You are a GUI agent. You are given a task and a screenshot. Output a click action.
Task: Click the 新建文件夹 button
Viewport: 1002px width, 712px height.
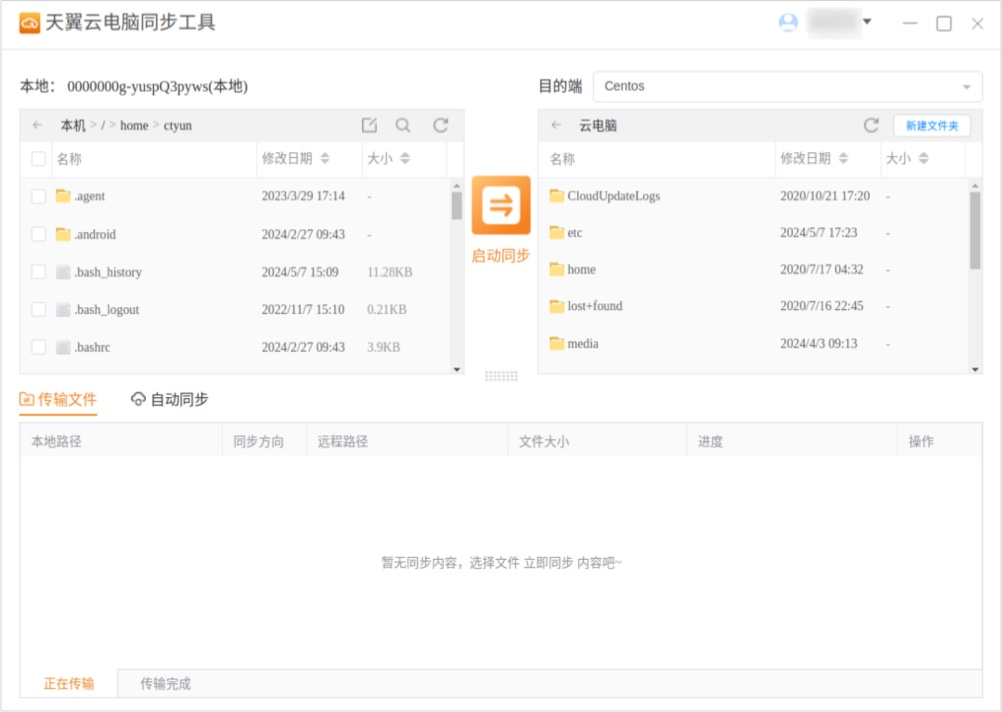(929, 125)
